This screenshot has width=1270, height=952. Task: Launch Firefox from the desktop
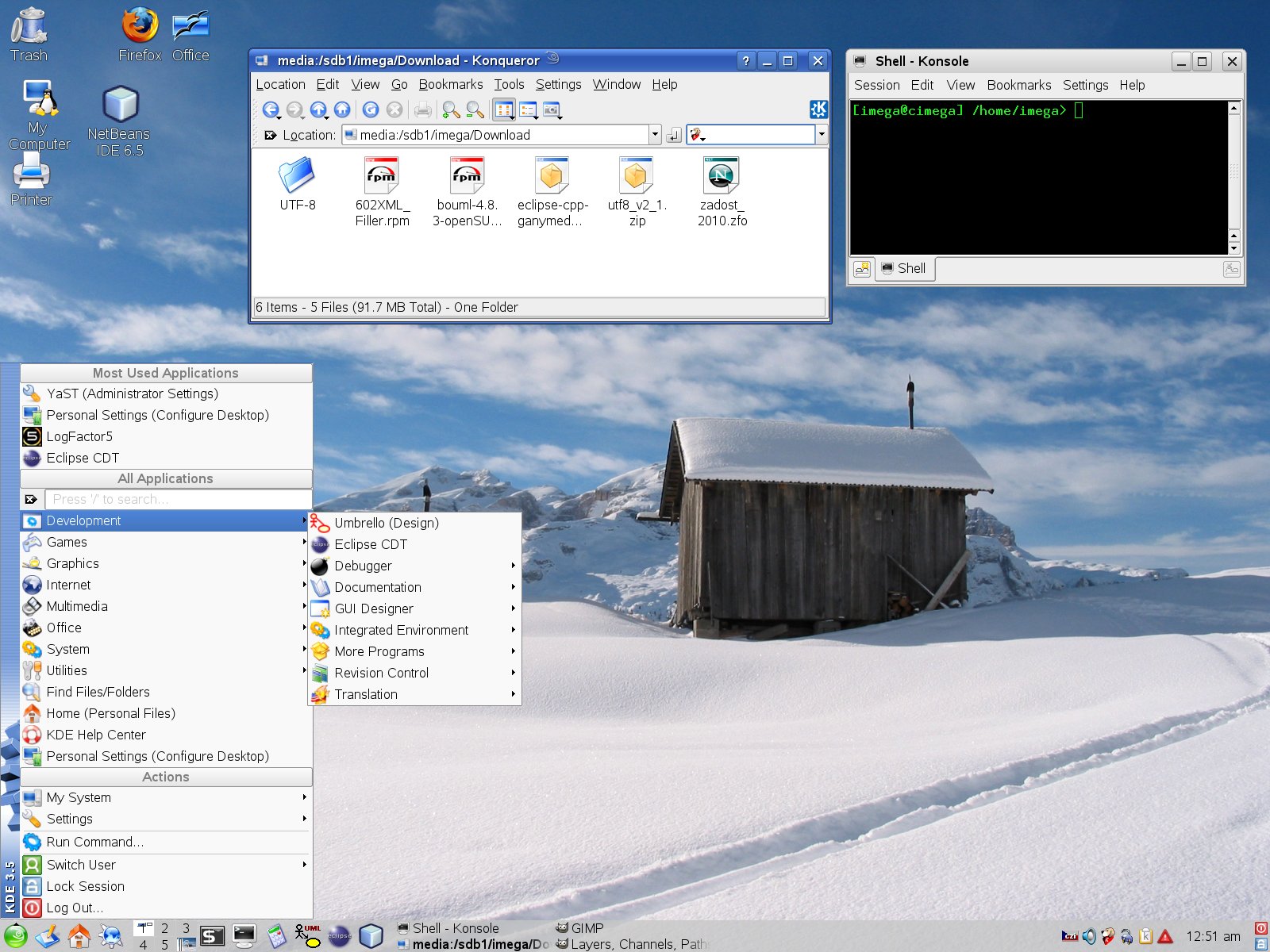[140, 35]
